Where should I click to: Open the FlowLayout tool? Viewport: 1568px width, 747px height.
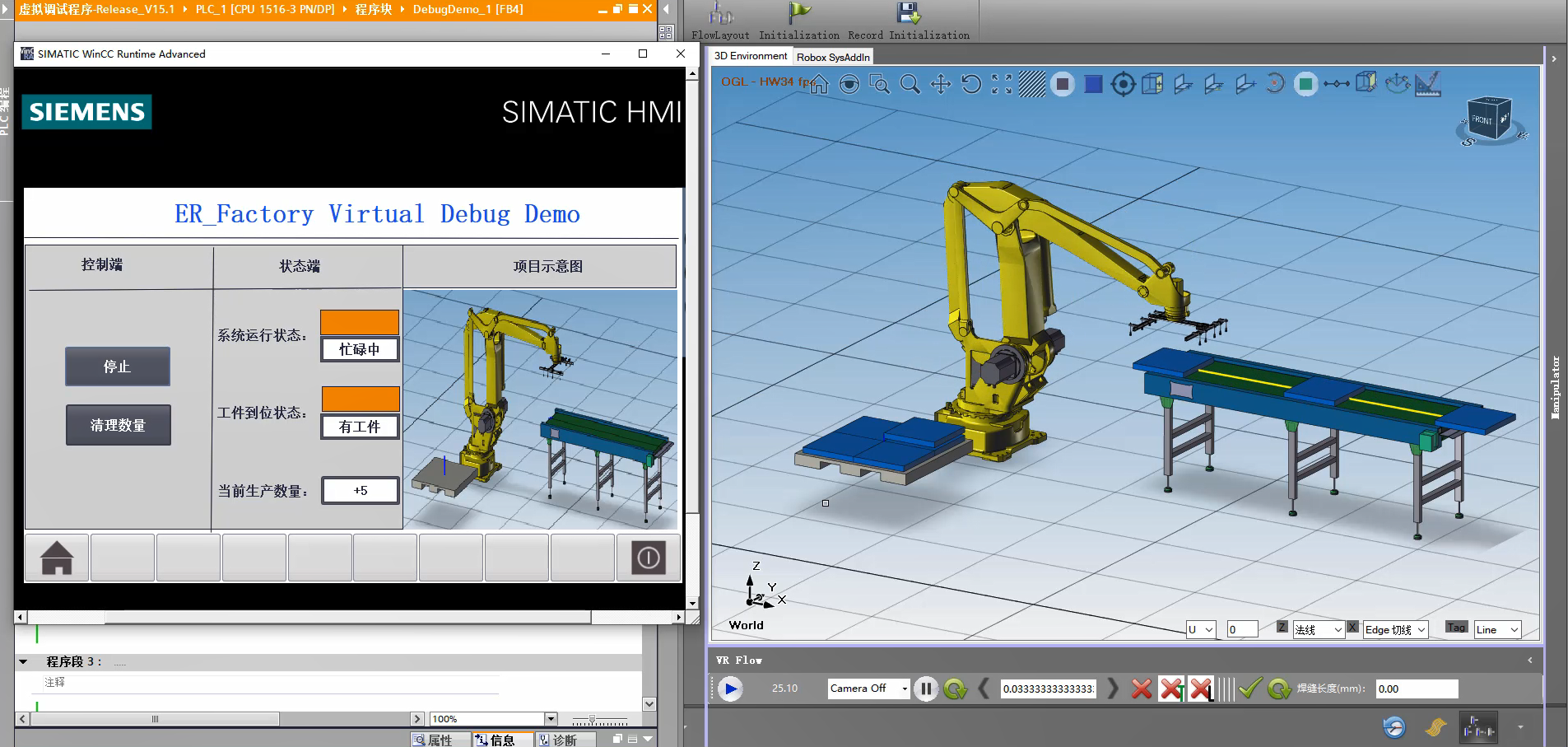coord(720,21)
